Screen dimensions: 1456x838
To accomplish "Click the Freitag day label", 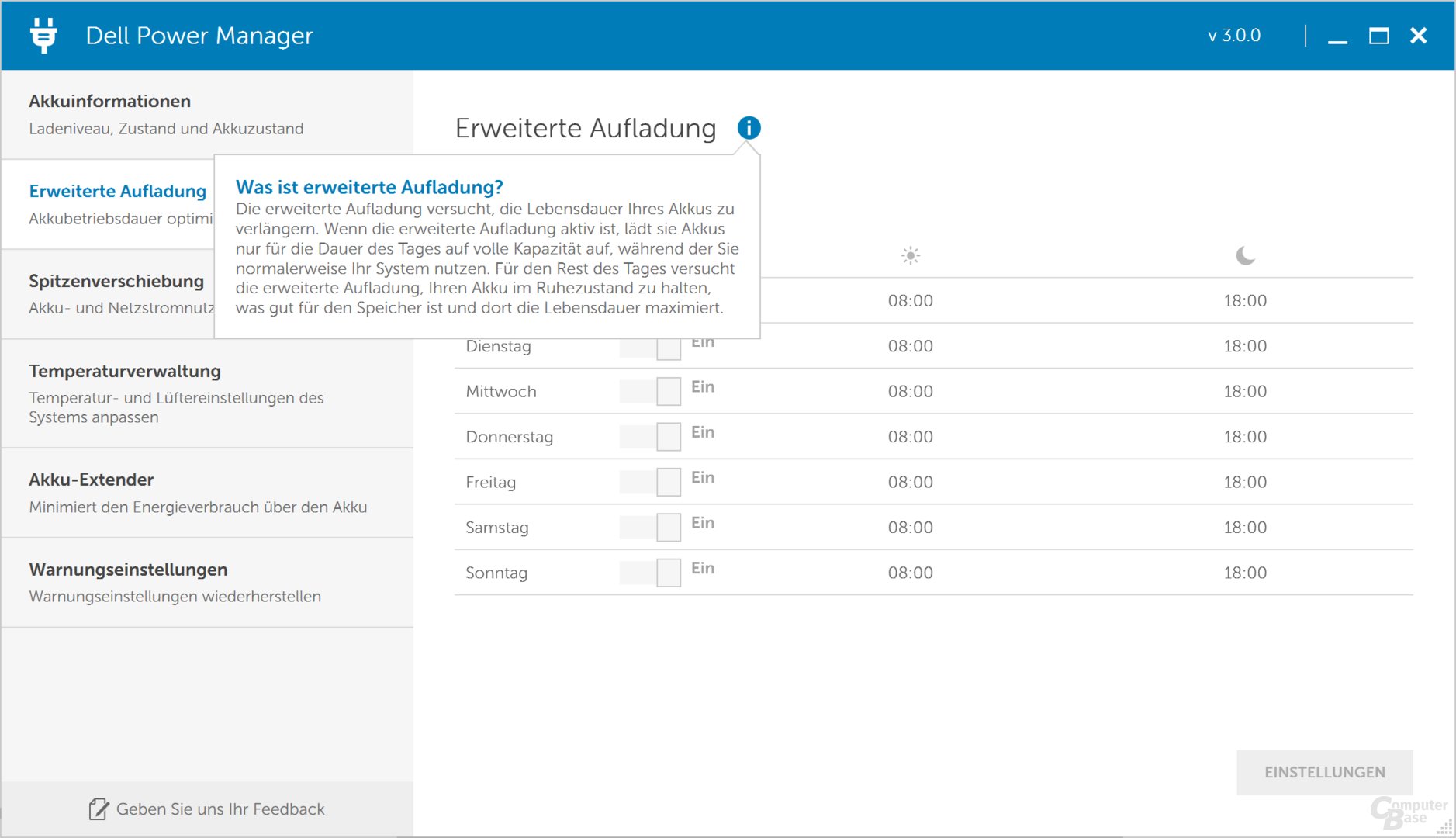I will coord(490,483).
